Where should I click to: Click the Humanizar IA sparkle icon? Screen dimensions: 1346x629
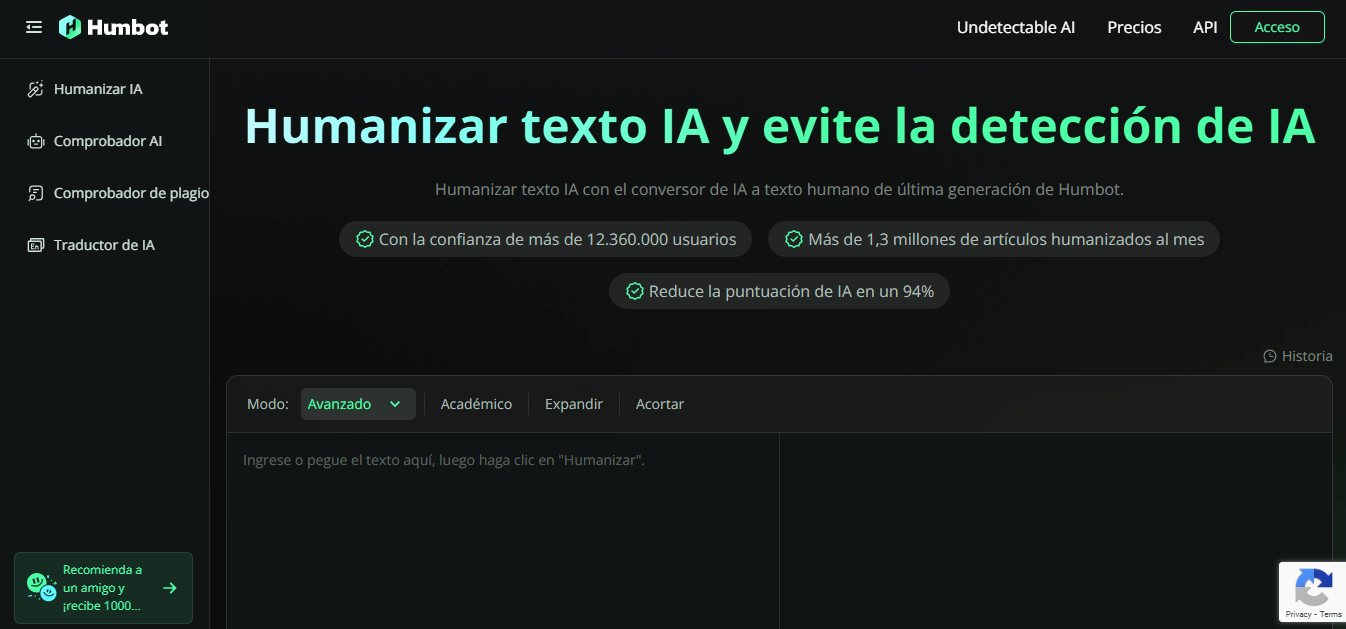coord(35,89)
